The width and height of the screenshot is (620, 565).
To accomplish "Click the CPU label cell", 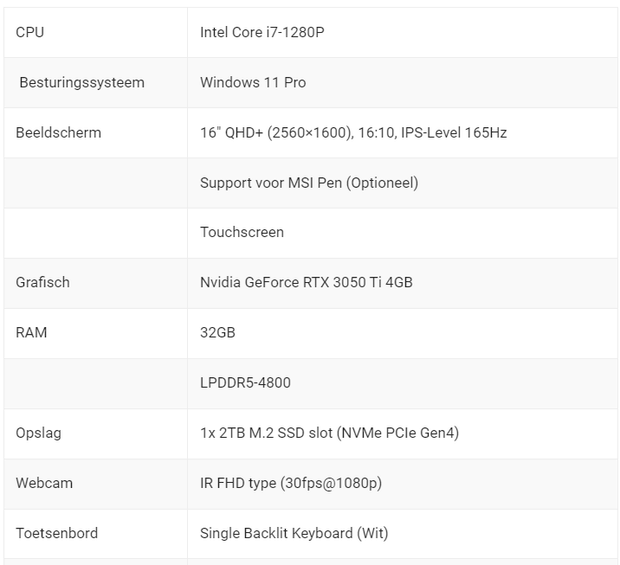I will [x=95, y=32].
